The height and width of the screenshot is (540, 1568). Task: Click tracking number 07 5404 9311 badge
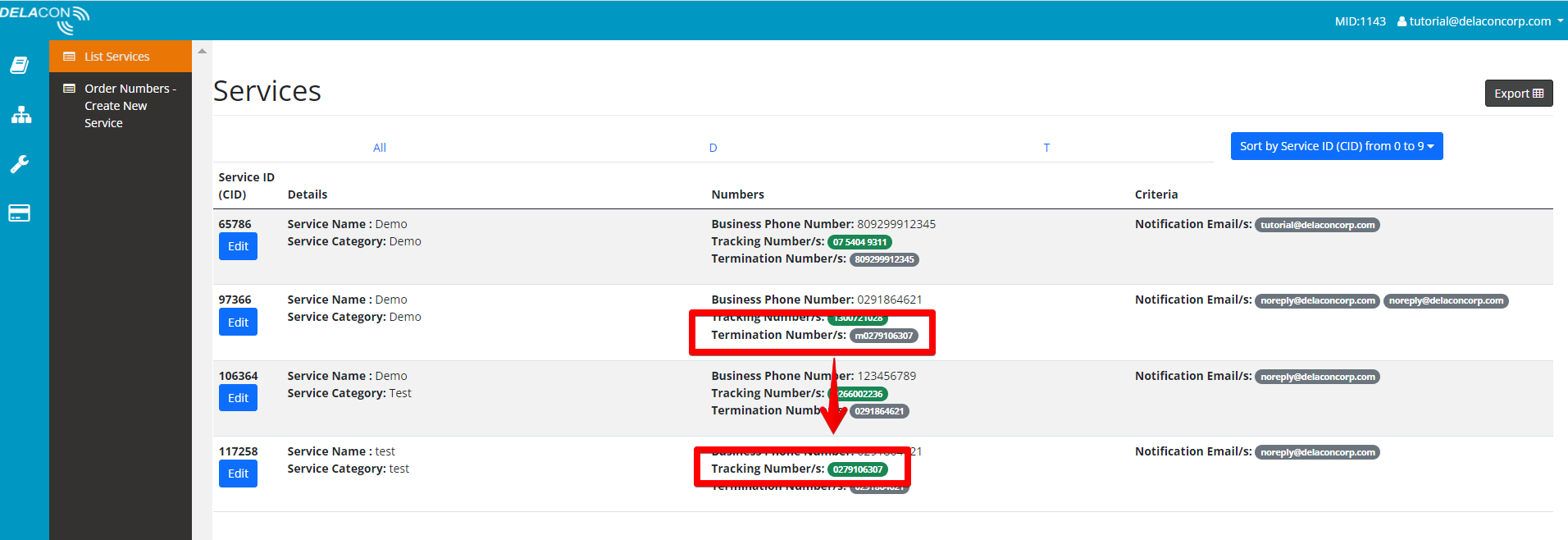[859, 242]
